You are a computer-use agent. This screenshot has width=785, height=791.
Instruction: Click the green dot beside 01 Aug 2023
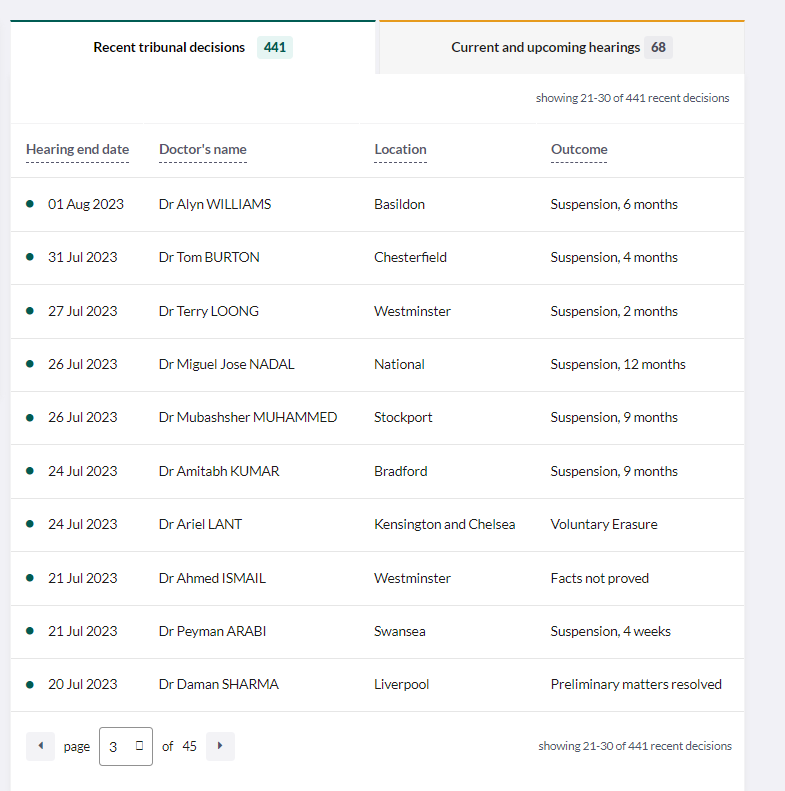30,204
